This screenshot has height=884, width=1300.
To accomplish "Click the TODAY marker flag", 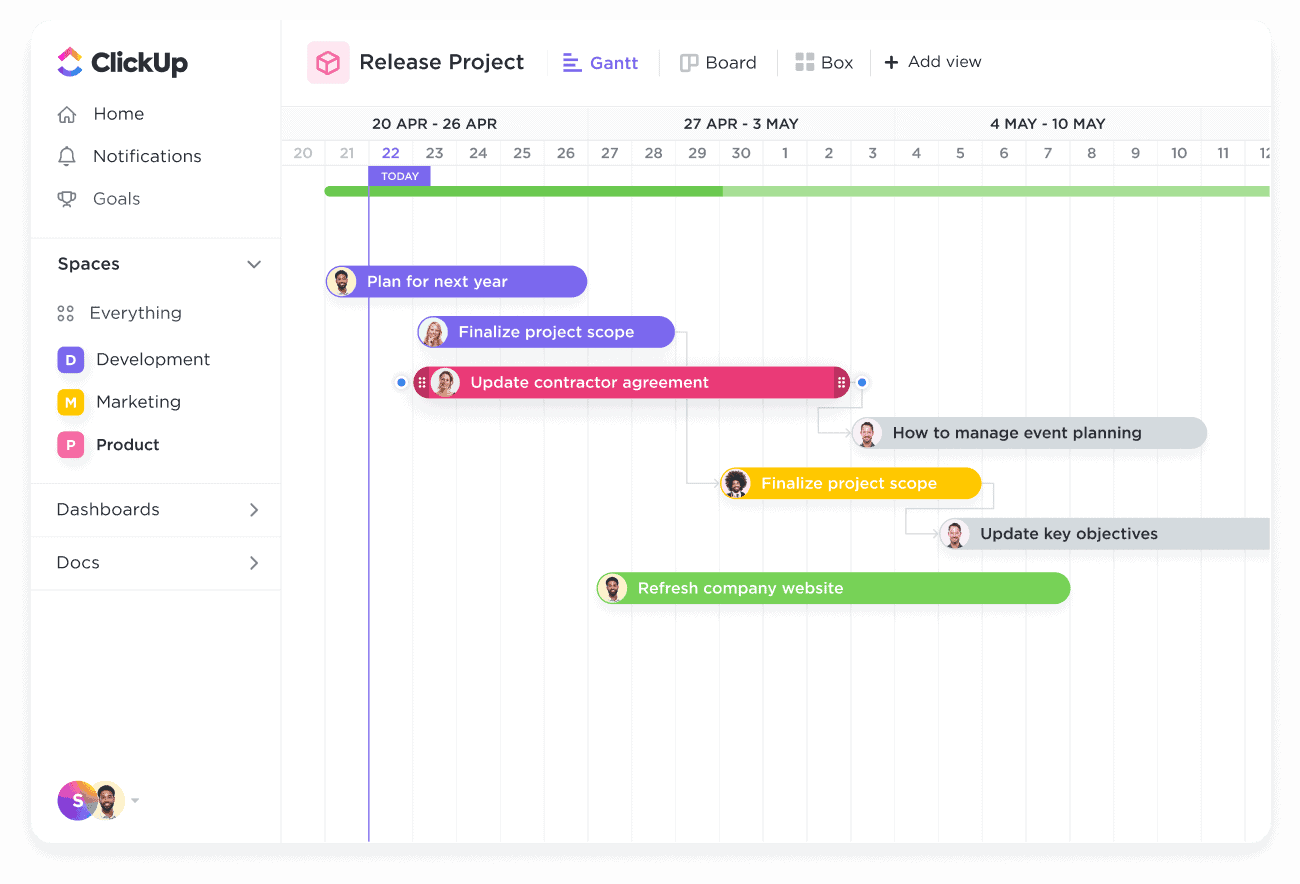I will click(x=399, y=175).
